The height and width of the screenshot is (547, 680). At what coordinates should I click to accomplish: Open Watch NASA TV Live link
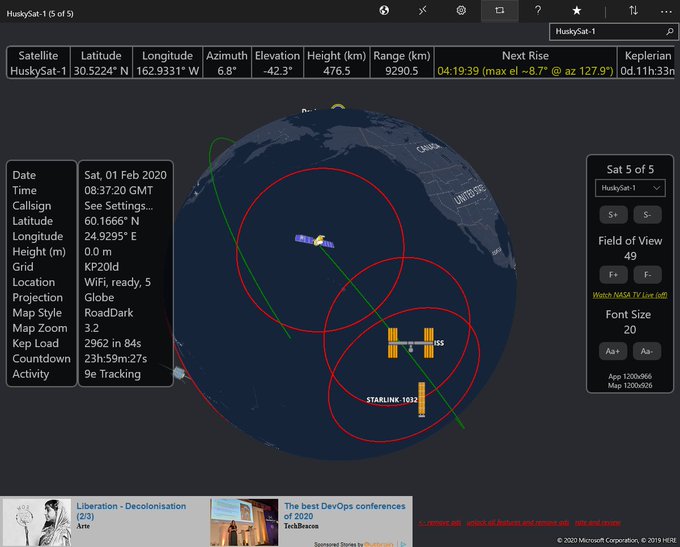pyautogui.click(x=630, y=295)
